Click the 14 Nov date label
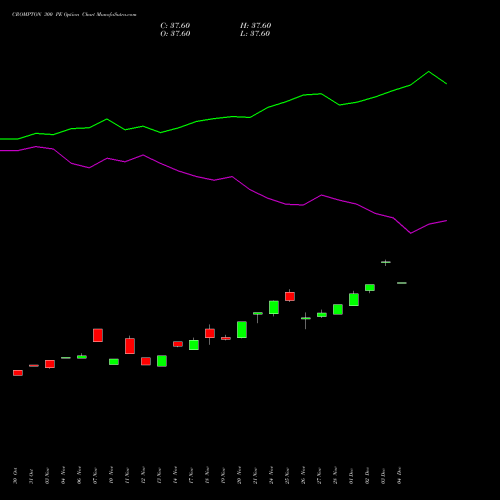 click(175, 476)
